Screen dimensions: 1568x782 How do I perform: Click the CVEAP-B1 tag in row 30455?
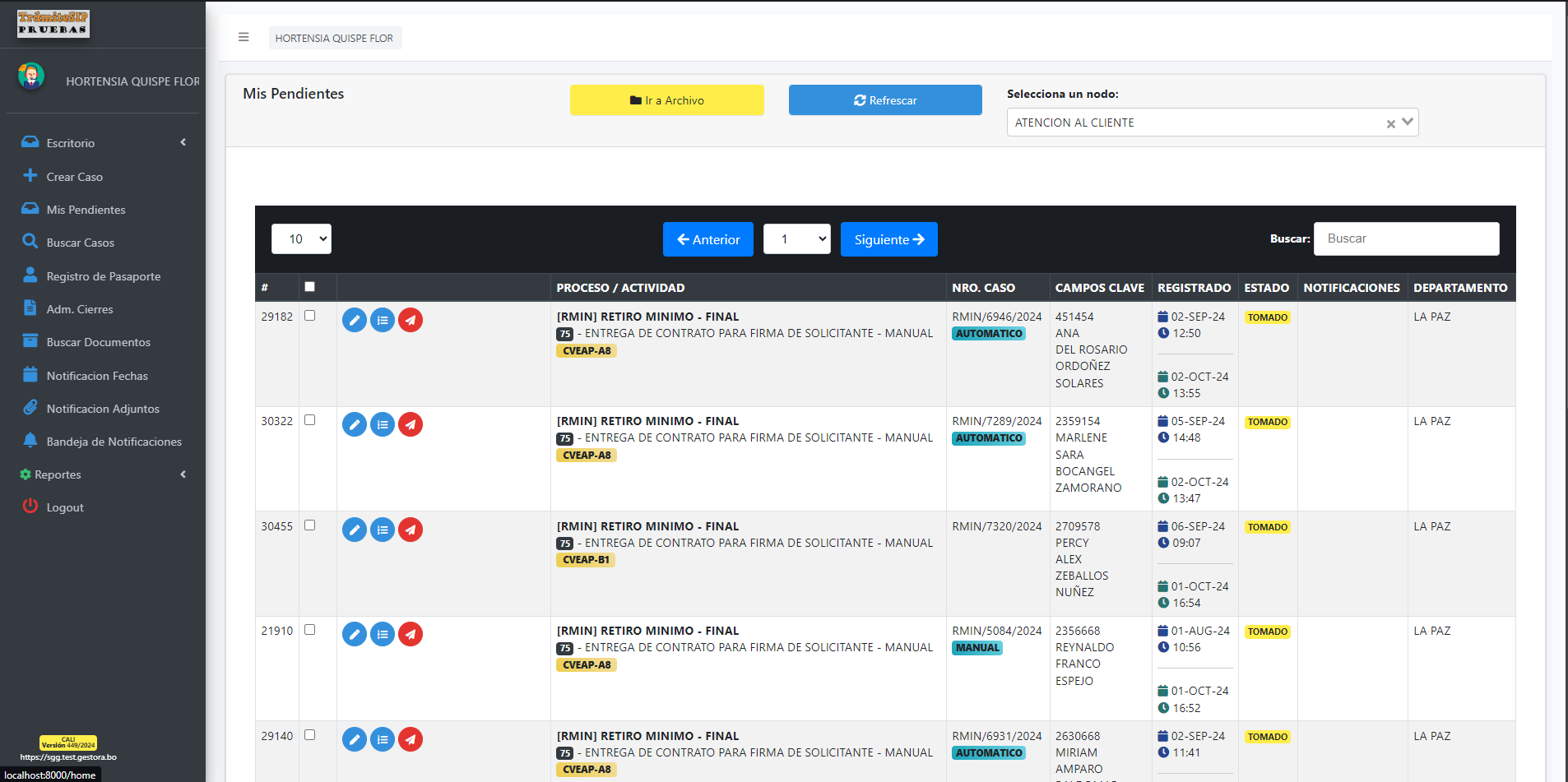click(x=586, y=560)
